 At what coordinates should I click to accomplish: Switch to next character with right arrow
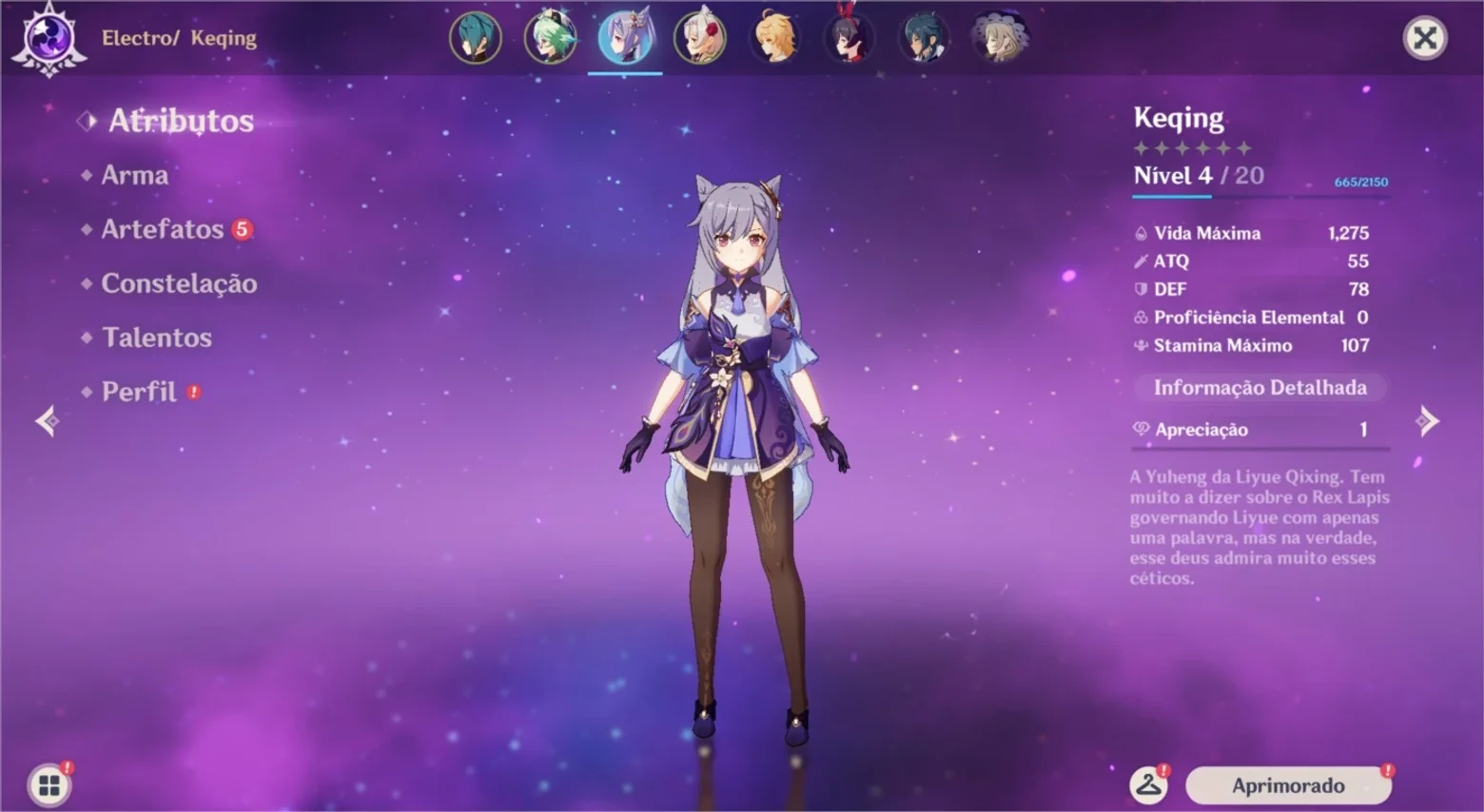(x=1427, y=420)
